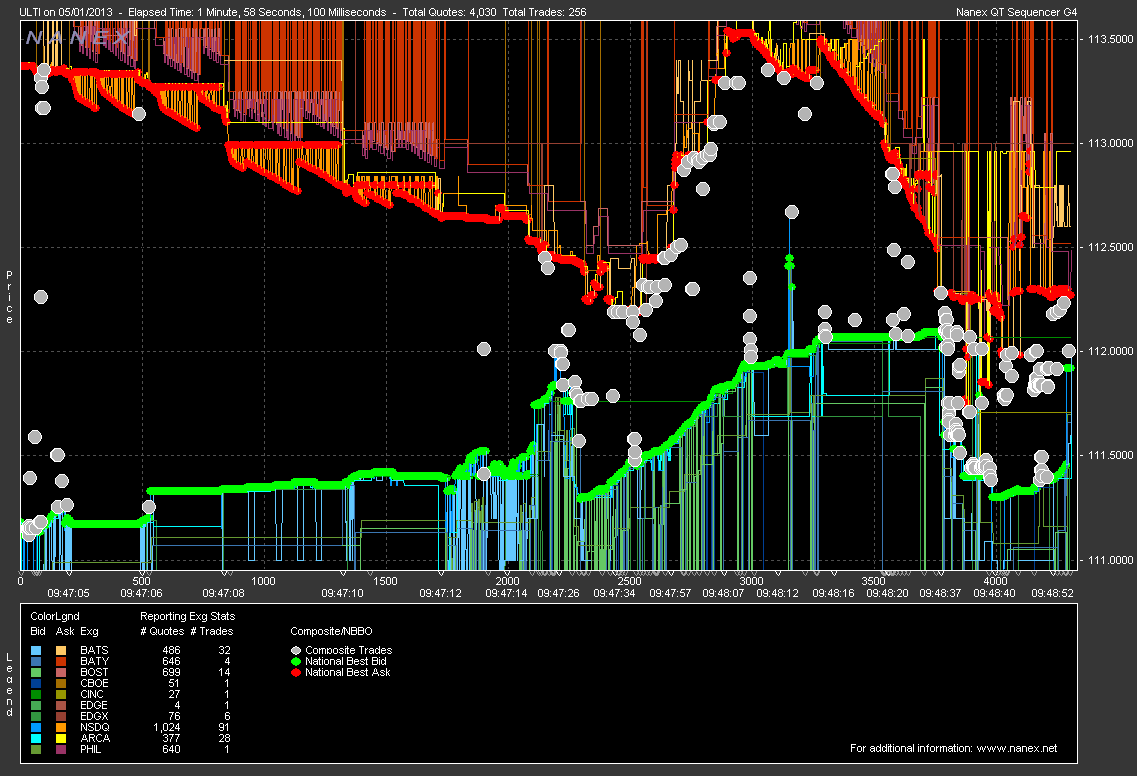Click the ARCA ask yellow swatch

[62, 738]
